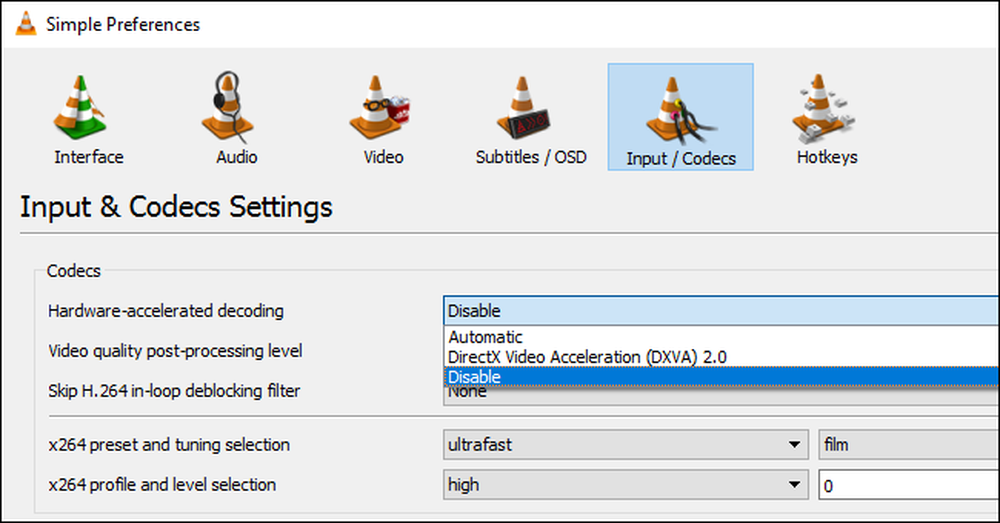Open the x264 preset dropdown showing ultrafast
This screenshot has height=523, width=1000.
click(x=626, y=445)
